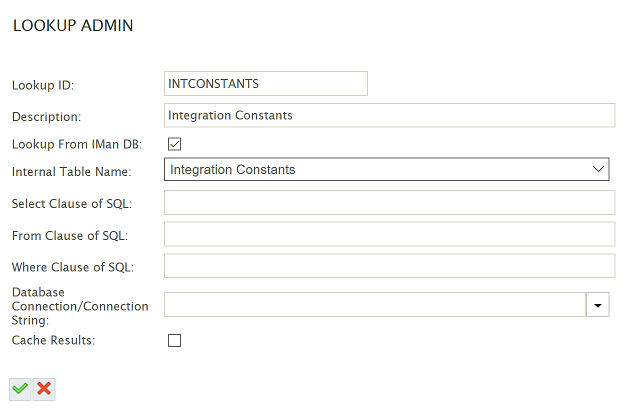Click into the Description text field
This screenshot has height=415, width=630.
tap(389, 115)
